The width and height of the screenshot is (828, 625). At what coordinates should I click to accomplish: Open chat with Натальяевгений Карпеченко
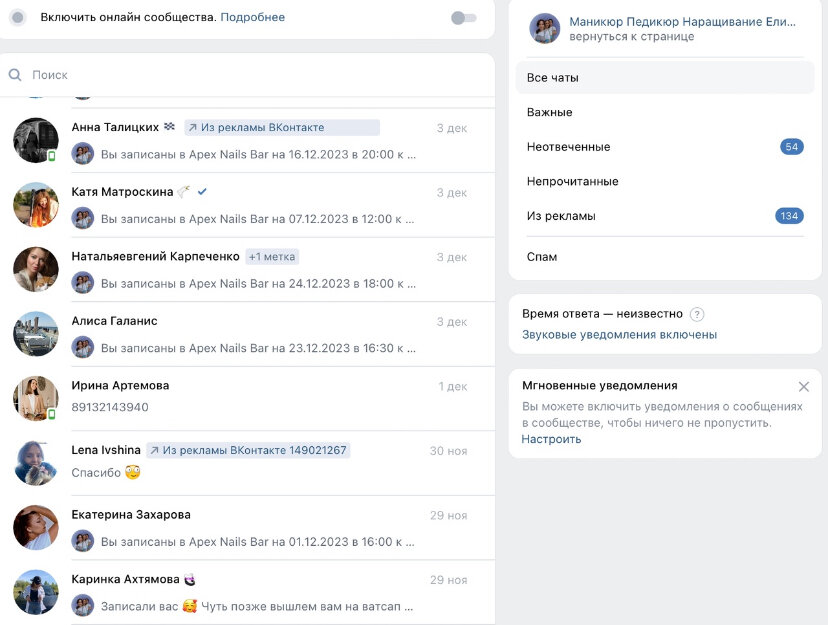coord(247,269)
